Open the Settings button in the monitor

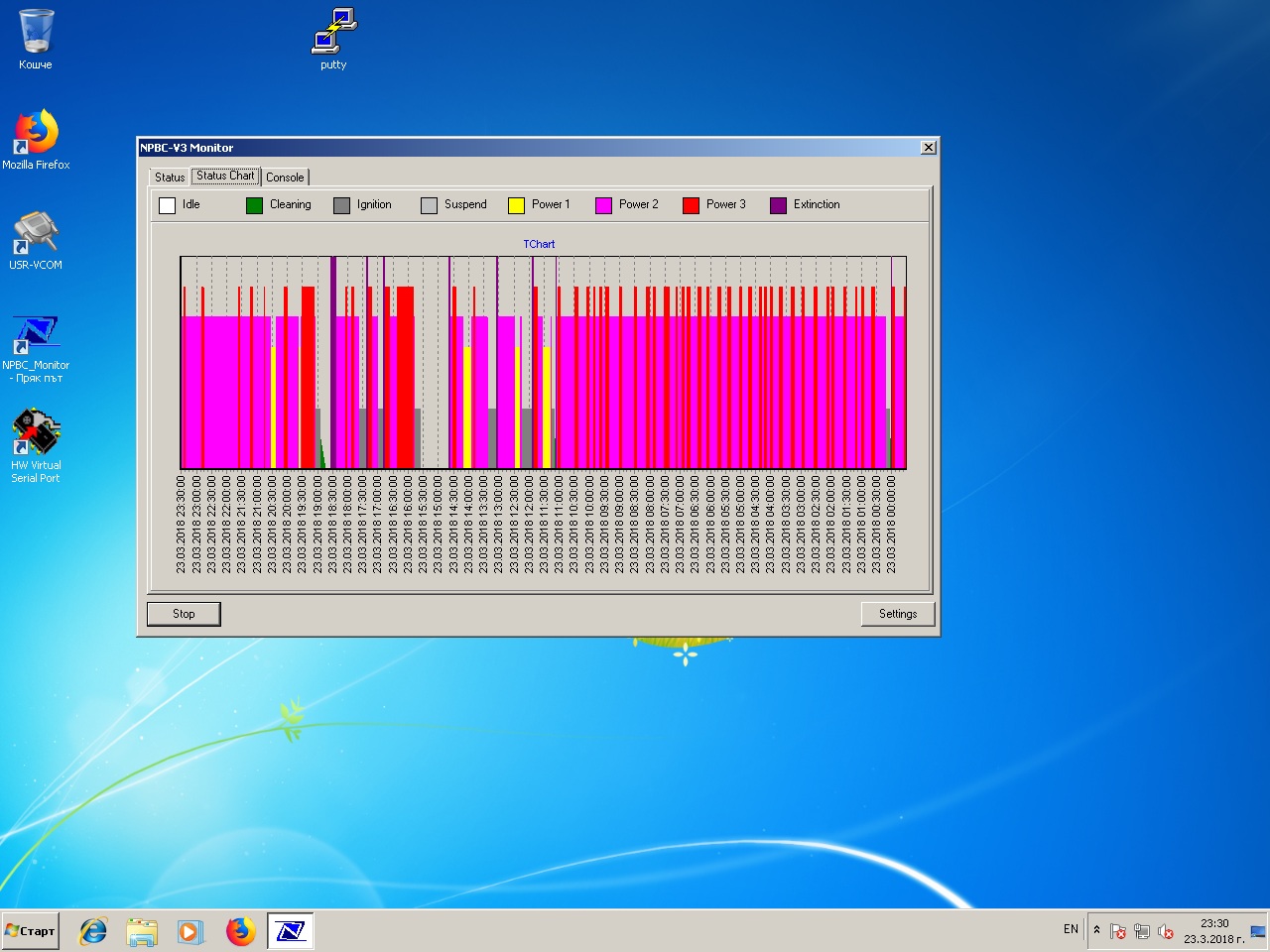pyautogui.click(x=897, y=614)
